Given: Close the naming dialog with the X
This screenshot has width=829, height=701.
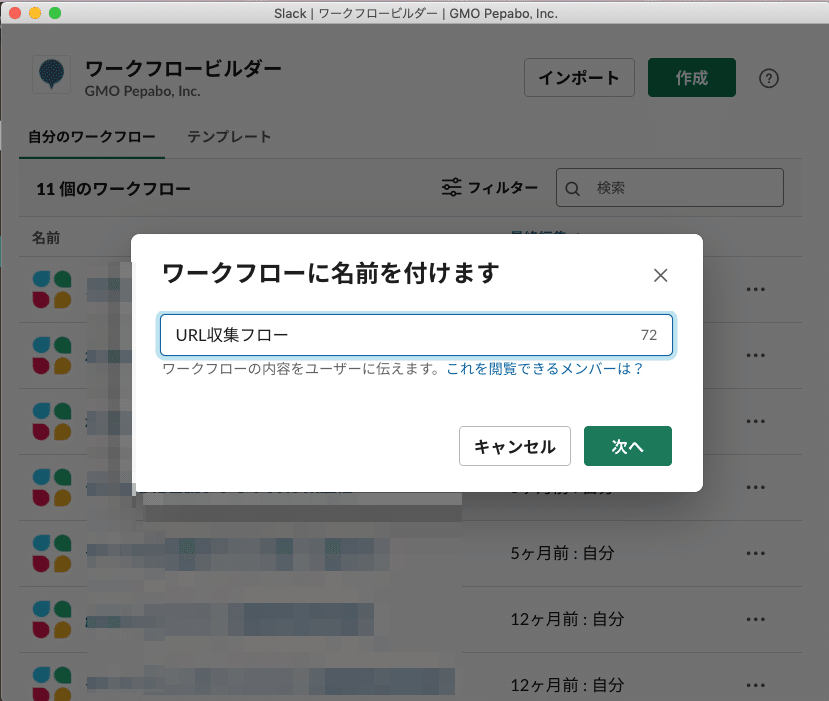Looking at the screenshot, I should click(660, 275).
